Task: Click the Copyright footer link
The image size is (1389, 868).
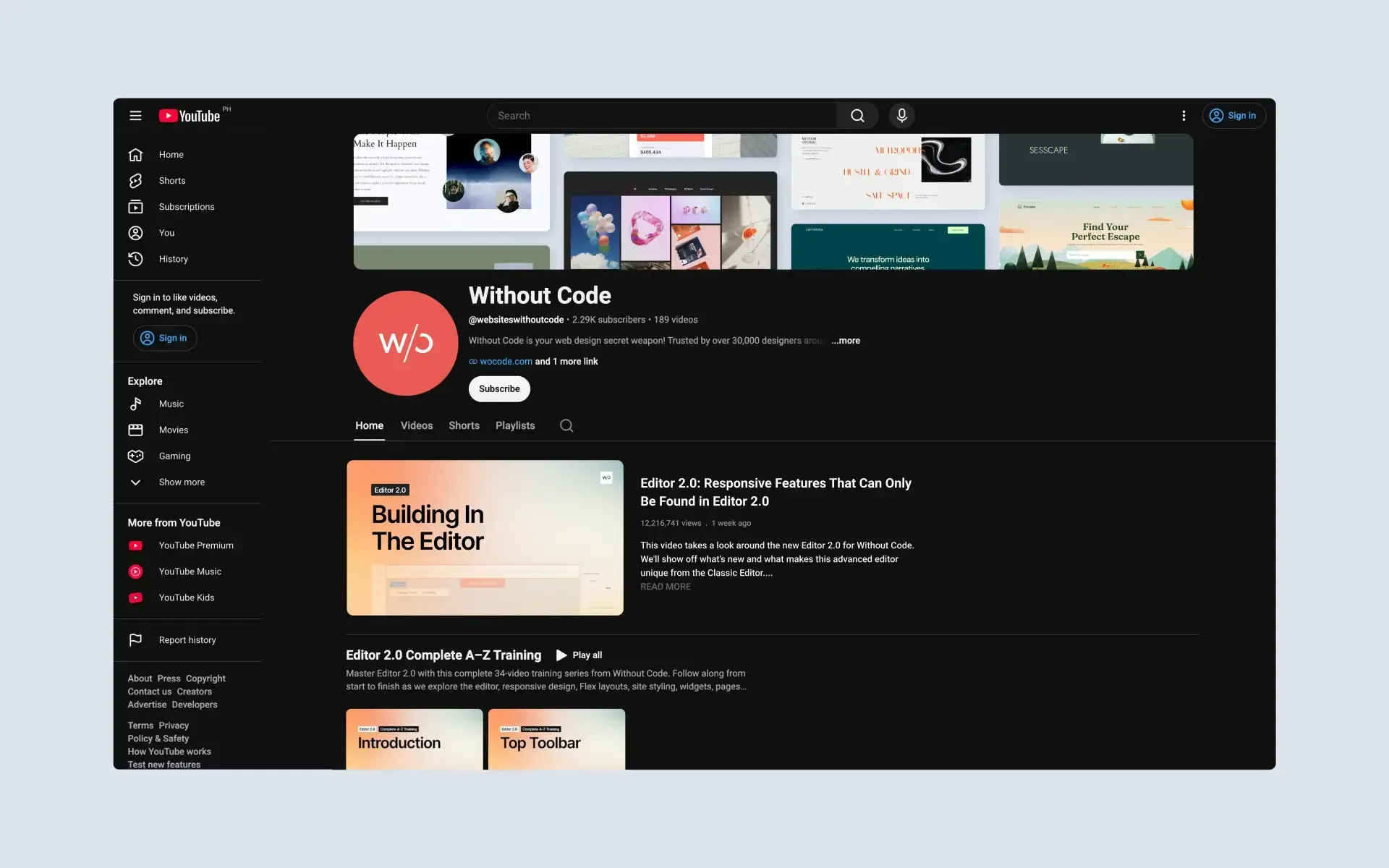Action: tap(205, 678)
